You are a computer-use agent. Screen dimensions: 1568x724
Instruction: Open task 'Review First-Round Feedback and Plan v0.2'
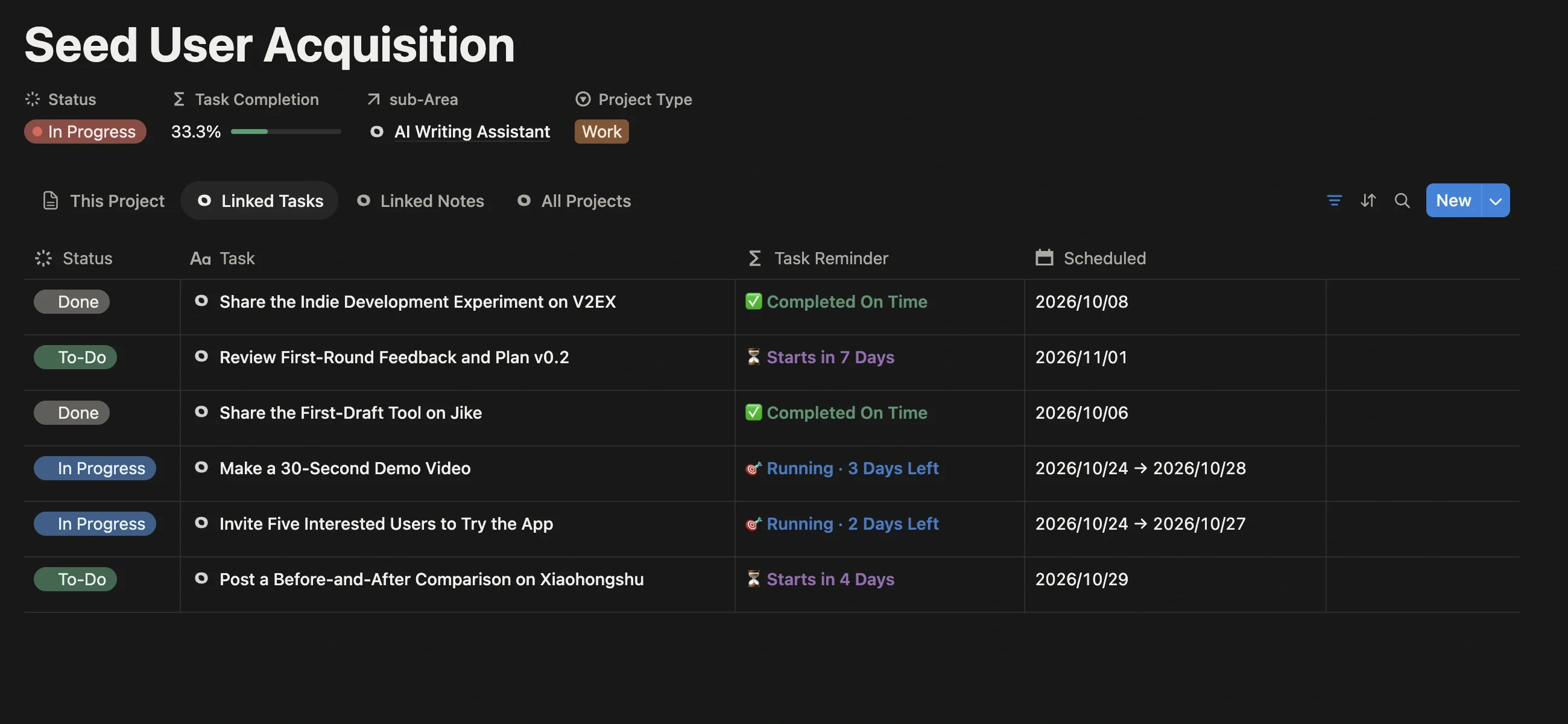pyautogui.click(x=394, y=357)
